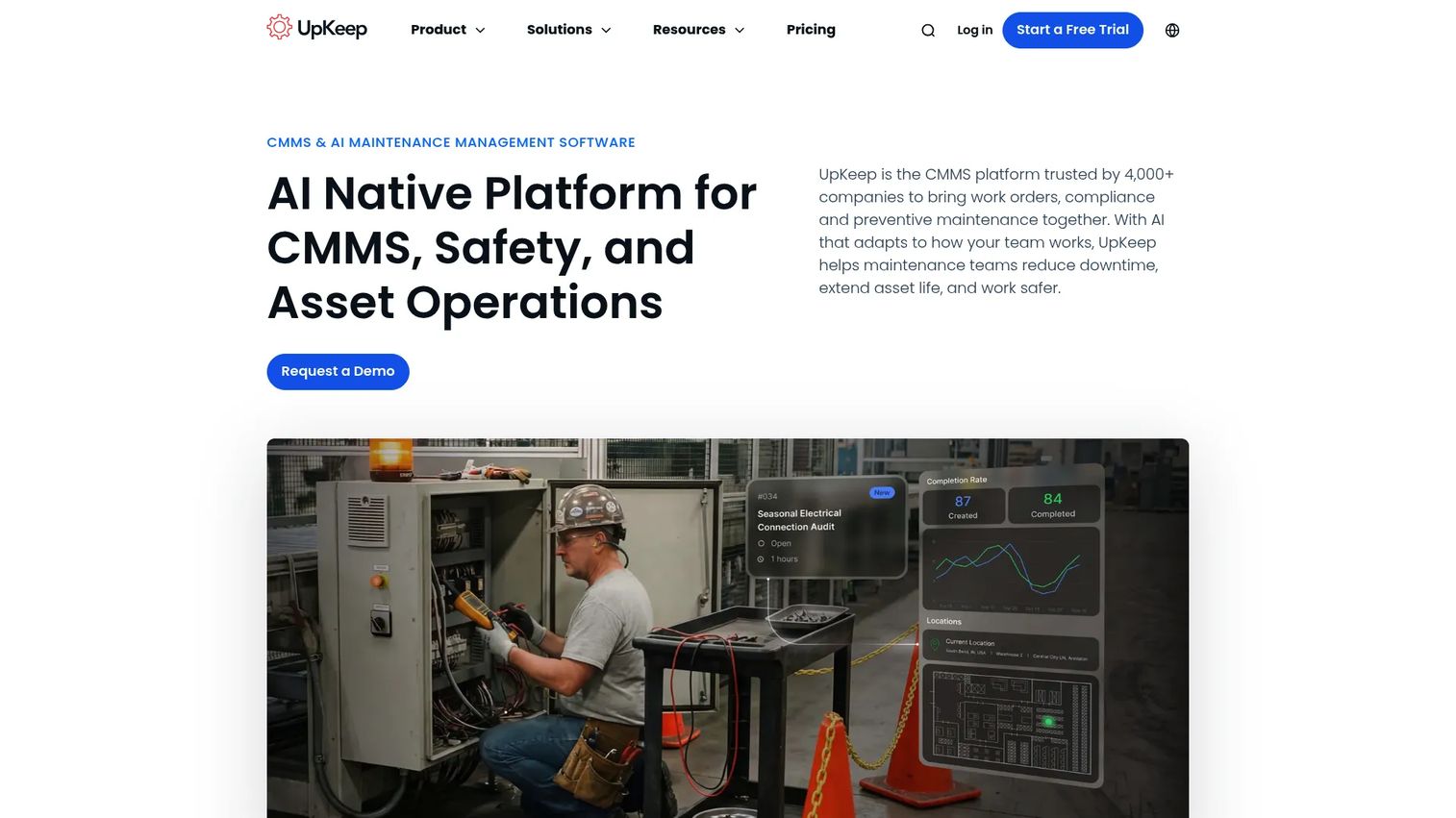Click the UpKeep wordmark in header

click(x=332, y=29)
